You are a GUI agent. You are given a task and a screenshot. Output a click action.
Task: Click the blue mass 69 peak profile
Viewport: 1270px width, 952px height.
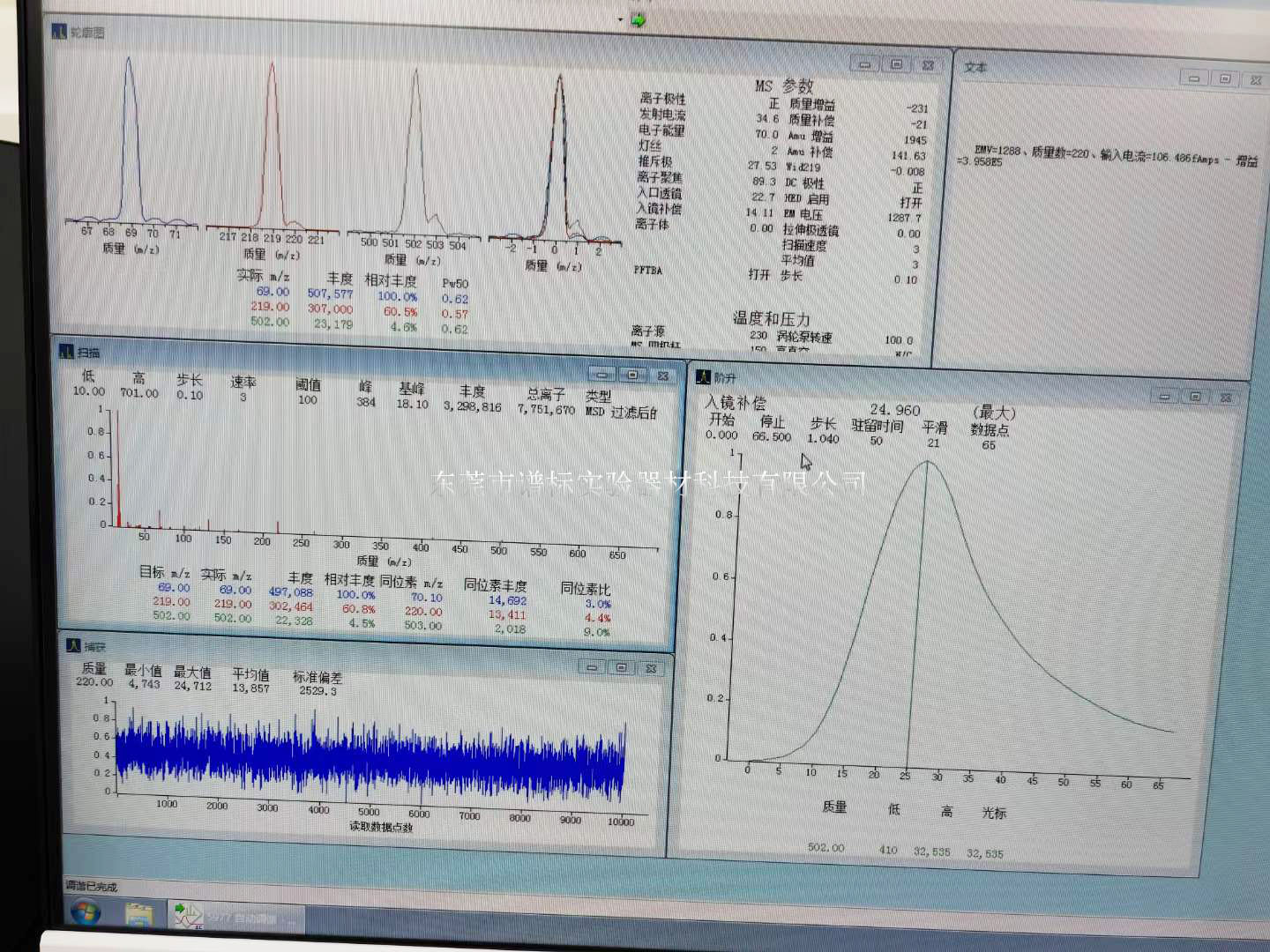130,132
